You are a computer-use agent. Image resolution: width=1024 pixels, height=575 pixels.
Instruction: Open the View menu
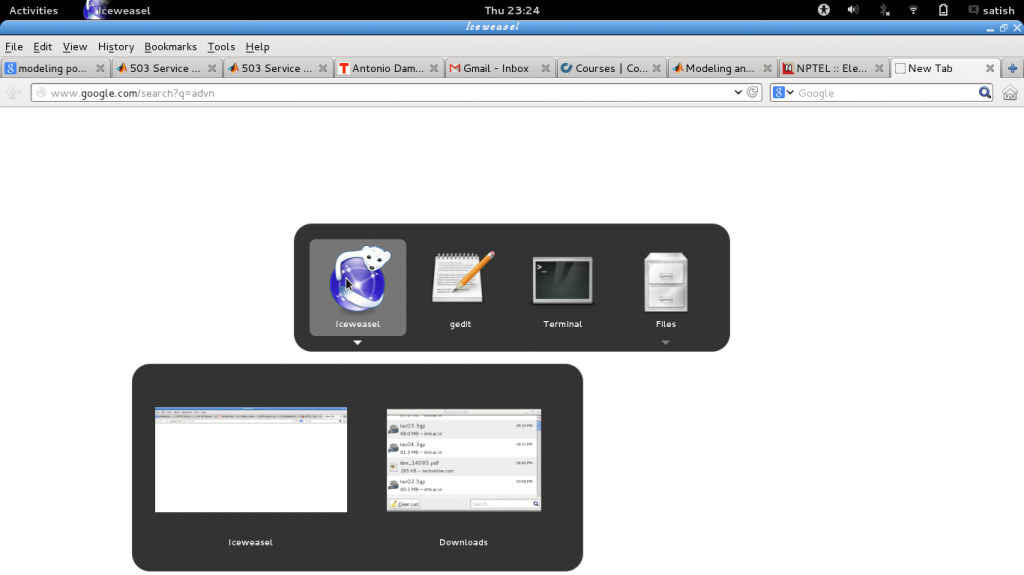click(x=74, y=46)
